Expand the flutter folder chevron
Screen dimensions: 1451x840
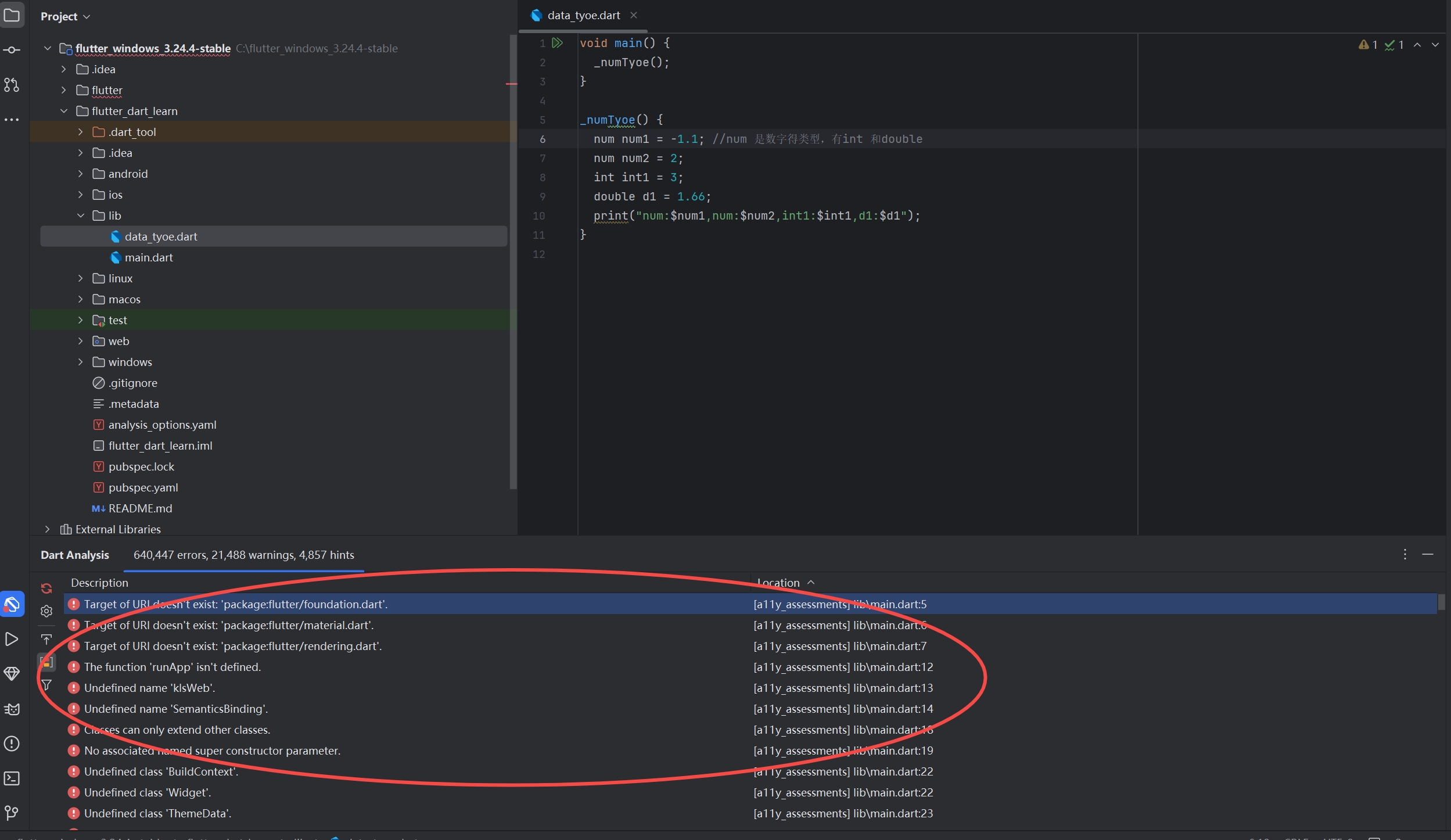click(x=64, y=90)
